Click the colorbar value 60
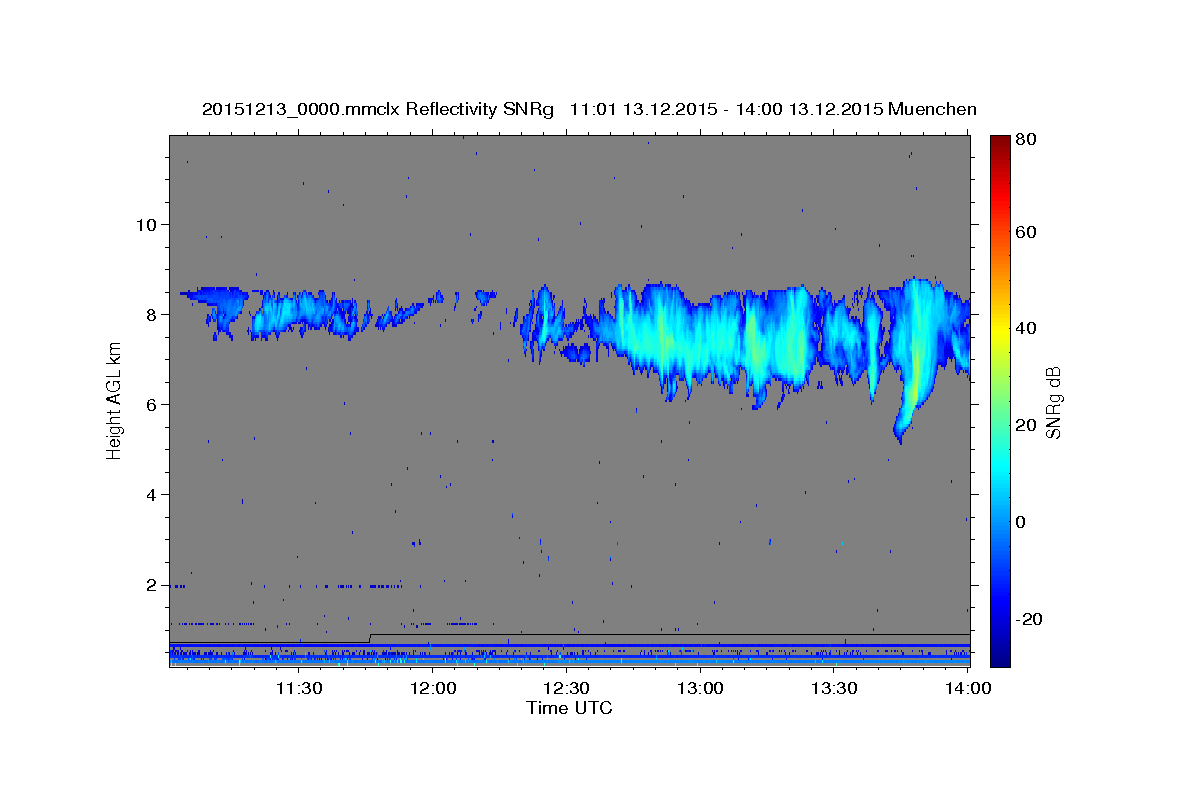 (x=1025, y=232)
